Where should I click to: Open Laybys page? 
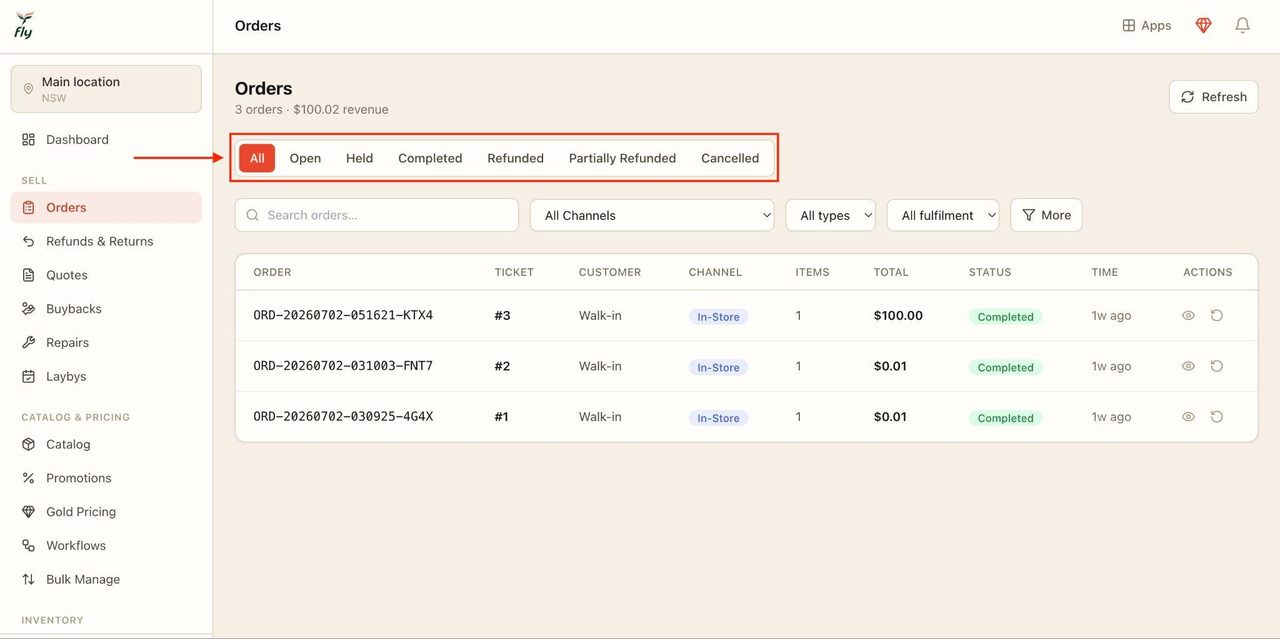[106, 377]
